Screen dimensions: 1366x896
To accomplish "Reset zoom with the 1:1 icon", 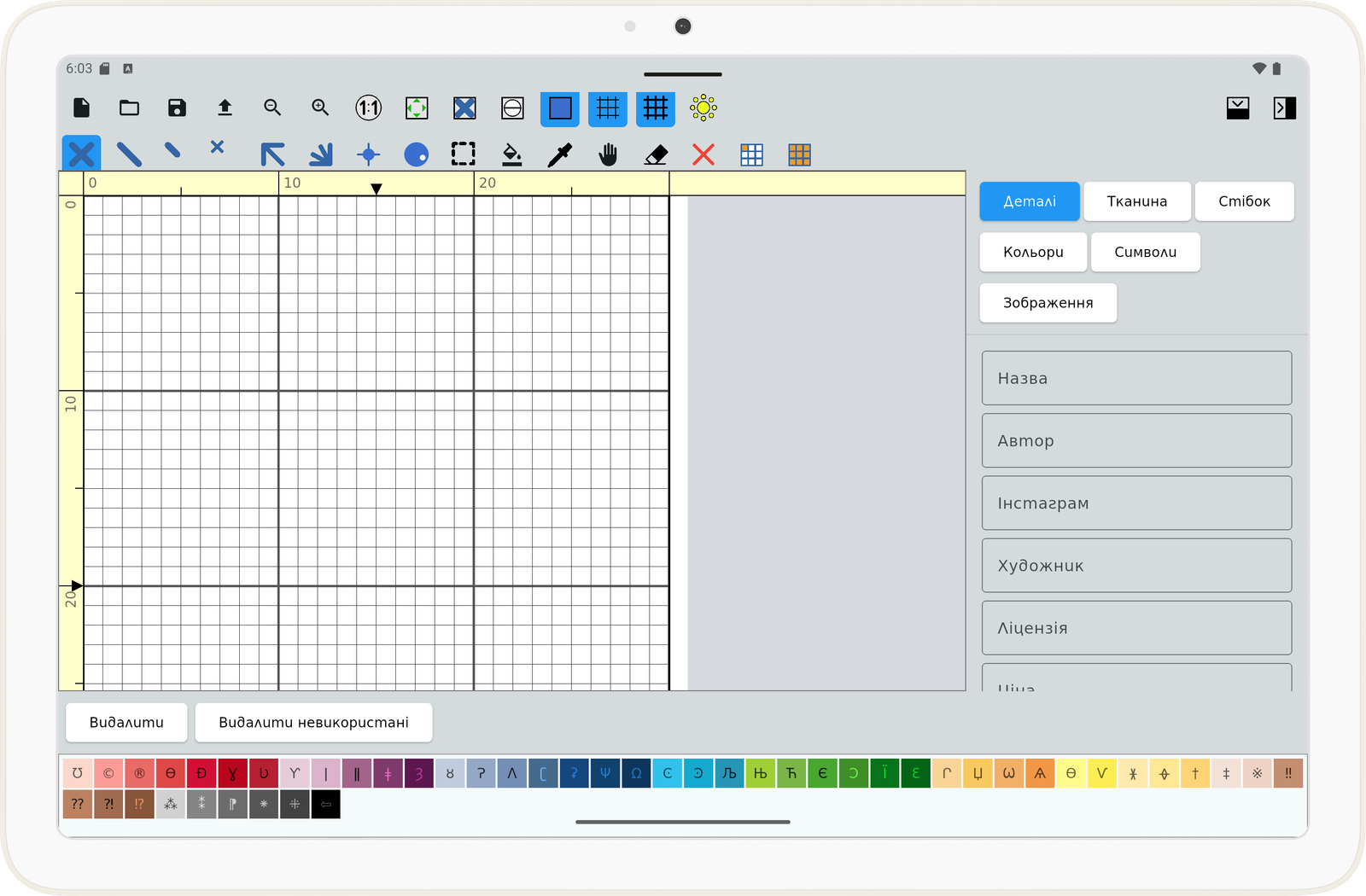I will coord(369,108).
